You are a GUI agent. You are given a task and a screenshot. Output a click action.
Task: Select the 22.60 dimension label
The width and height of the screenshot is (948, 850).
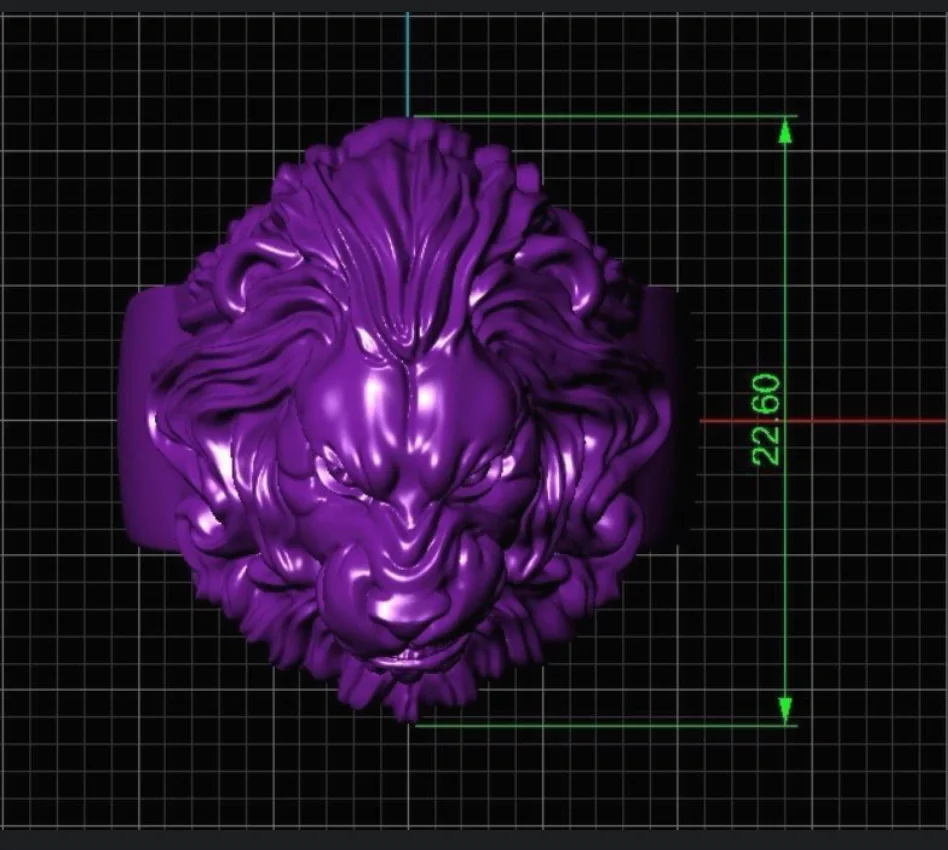coord(767,420)
